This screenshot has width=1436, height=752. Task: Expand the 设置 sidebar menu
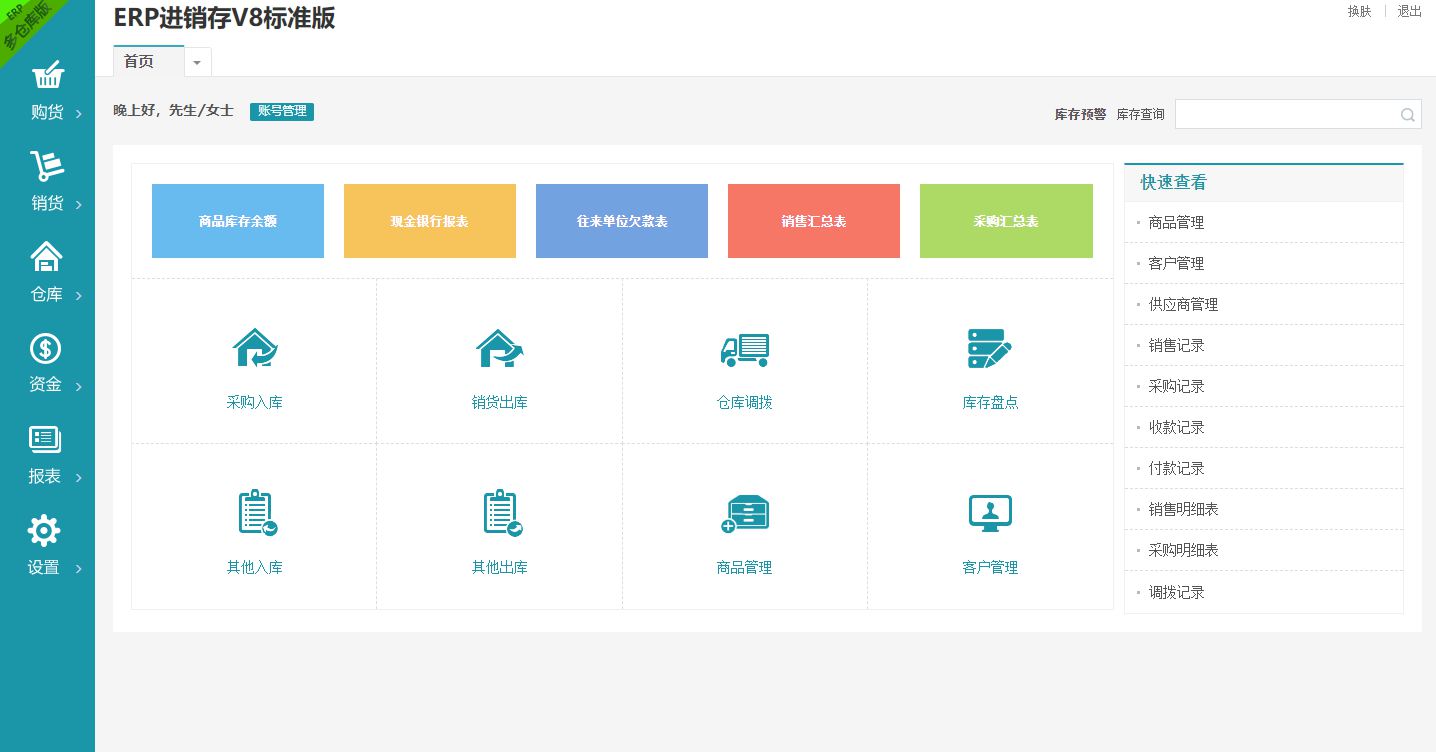point(47,546)
